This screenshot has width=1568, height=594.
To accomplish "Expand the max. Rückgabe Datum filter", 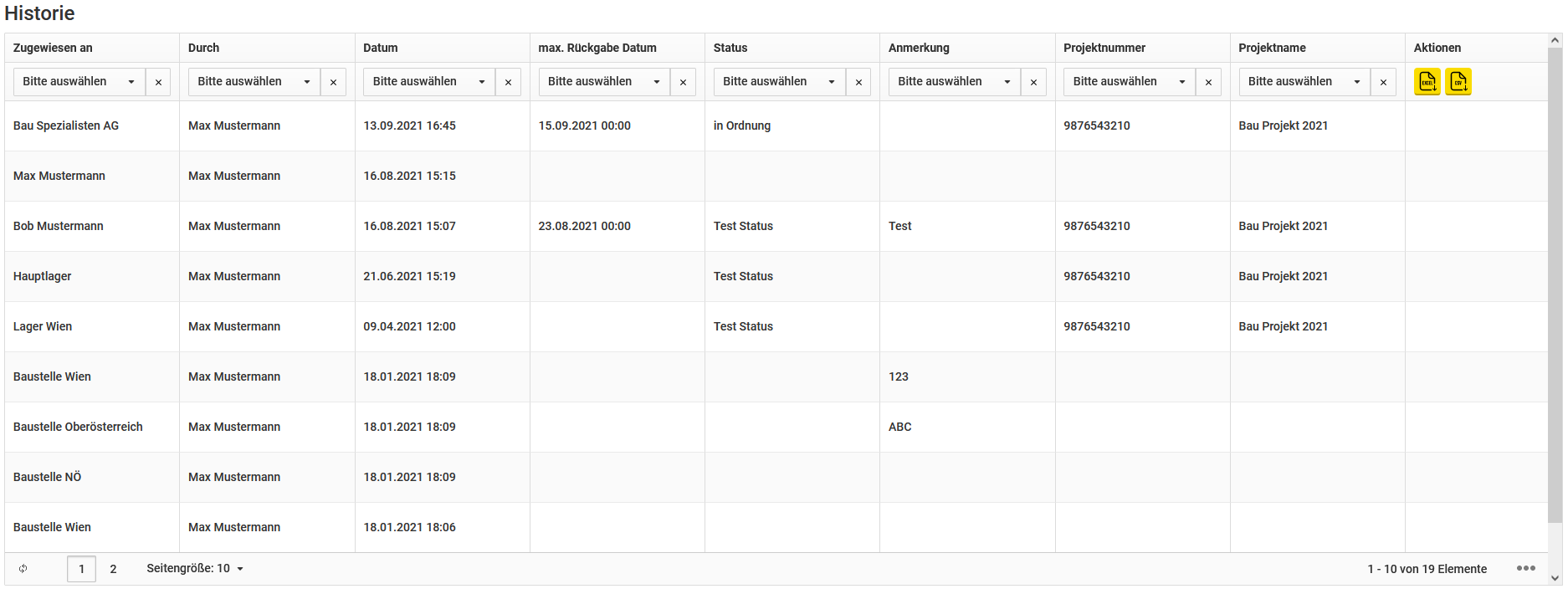I will point(604,82).
